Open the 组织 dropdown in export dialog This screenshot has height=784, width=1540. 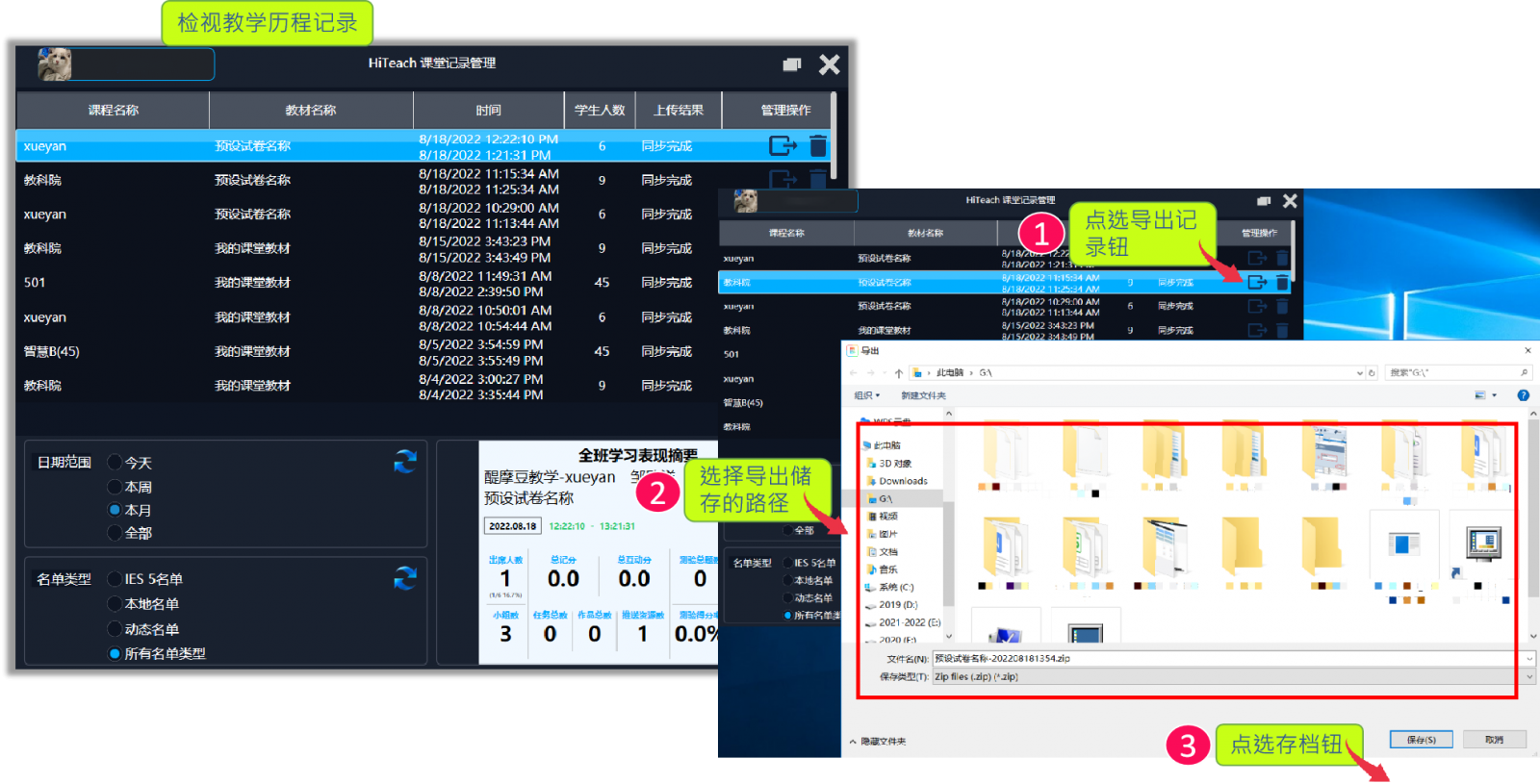point(866,395)
